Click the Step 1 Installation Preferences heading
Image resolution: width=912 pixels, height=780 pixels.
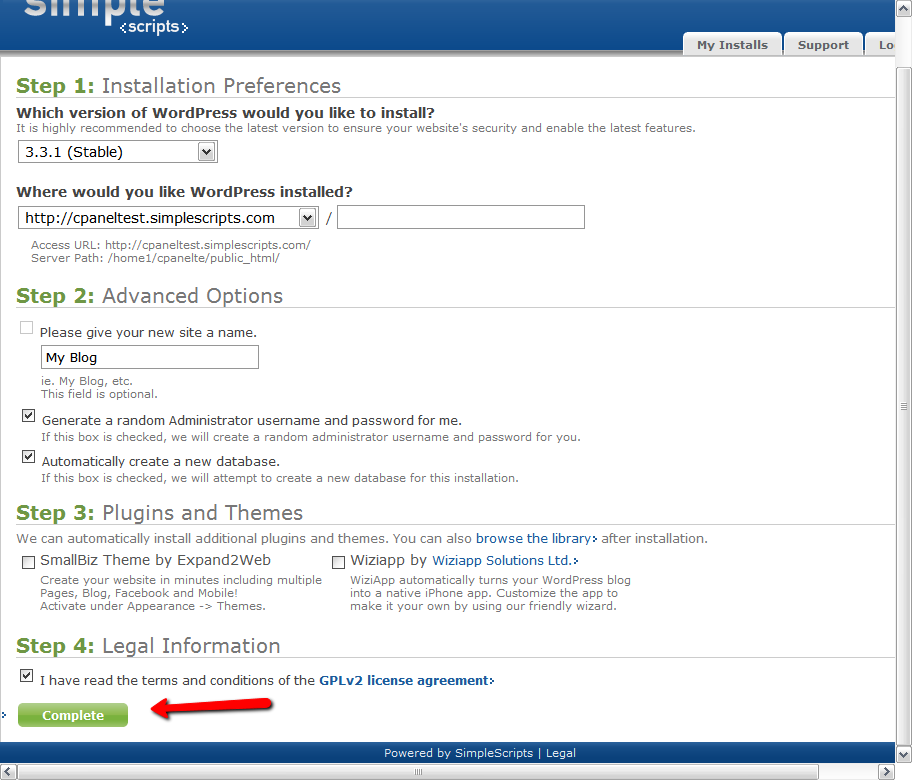(178, 86)
